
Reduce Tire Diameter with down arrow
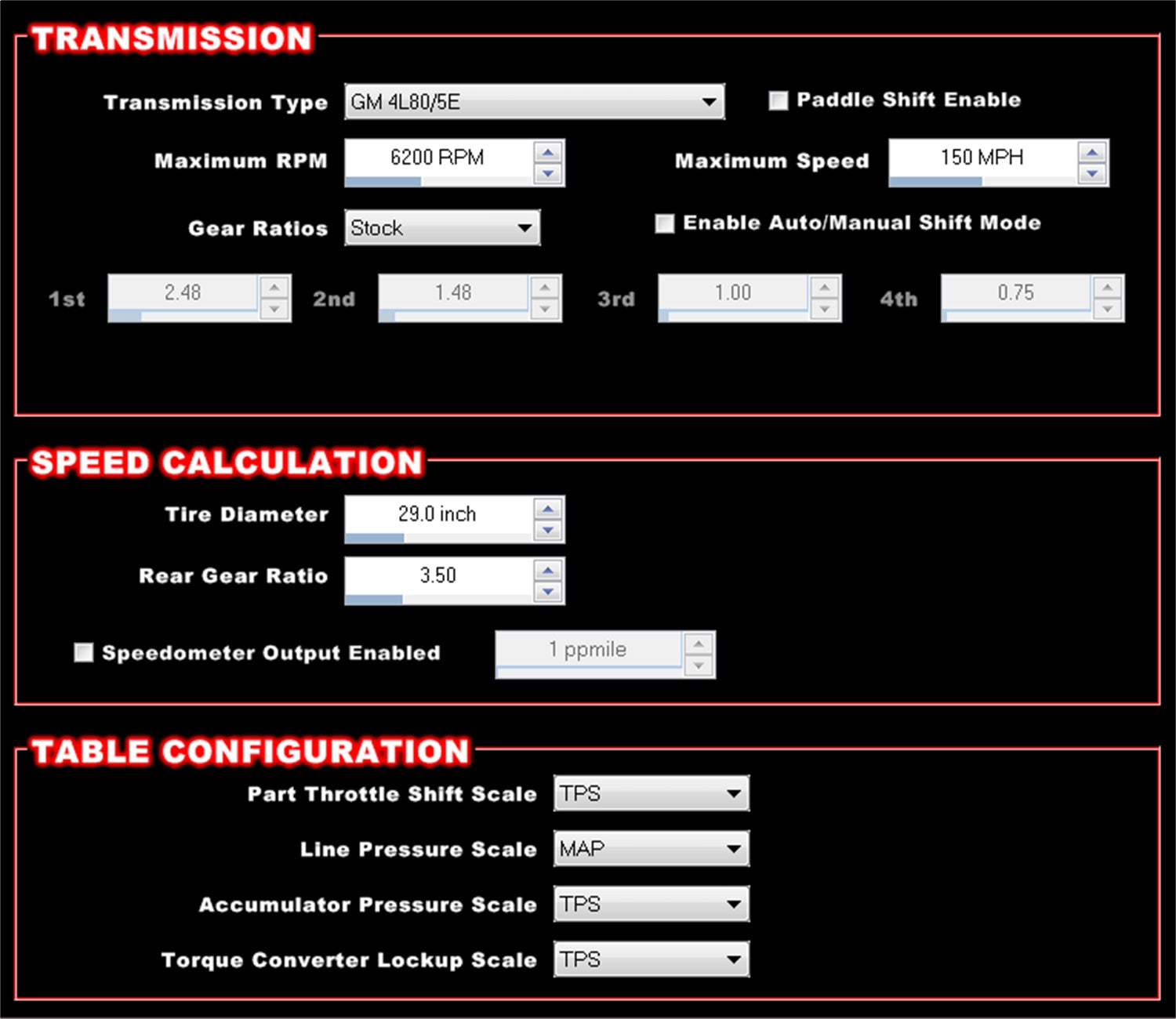coord(548,530)
